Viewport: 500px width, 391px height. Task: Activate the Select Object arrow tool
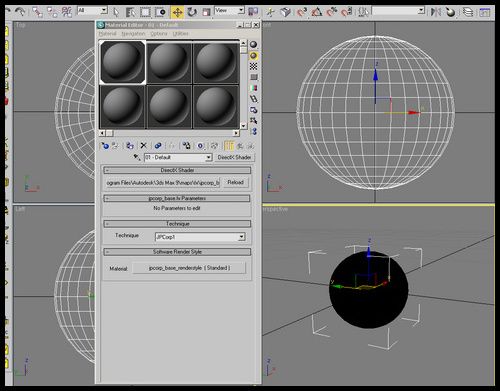[116, 13]
